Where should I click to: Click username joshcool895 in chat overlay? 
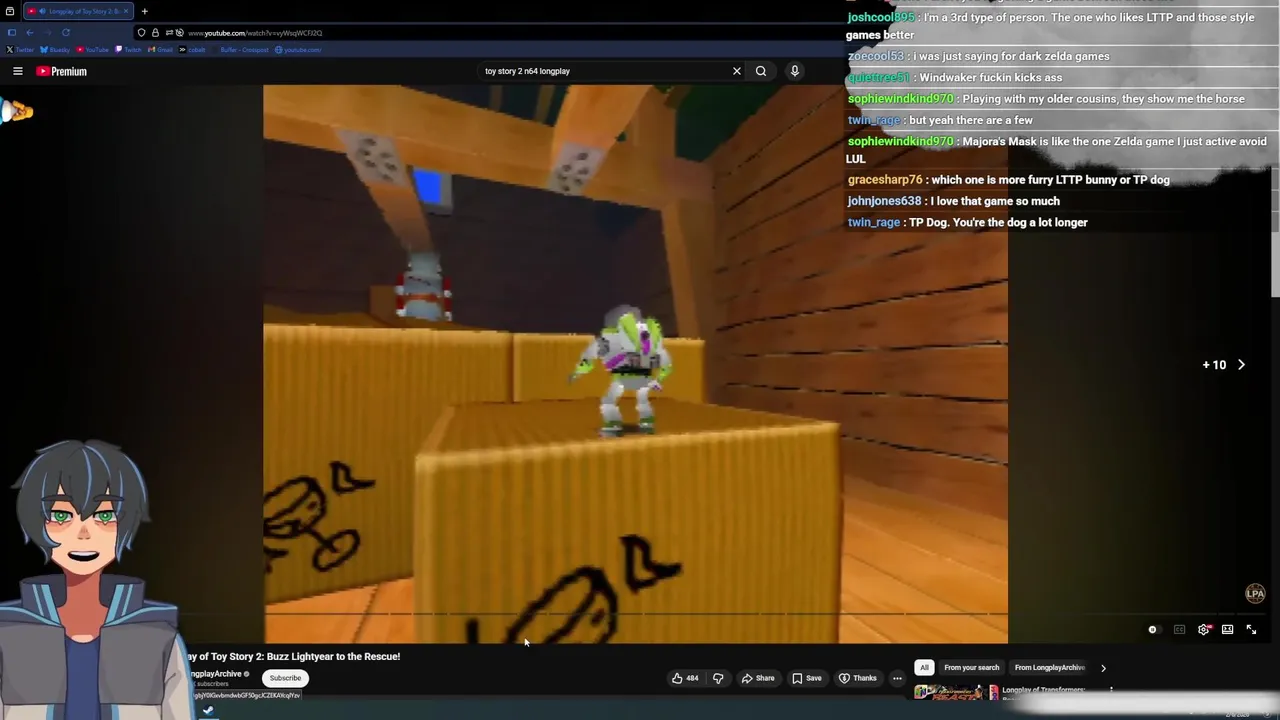click(x=881, y=18)
